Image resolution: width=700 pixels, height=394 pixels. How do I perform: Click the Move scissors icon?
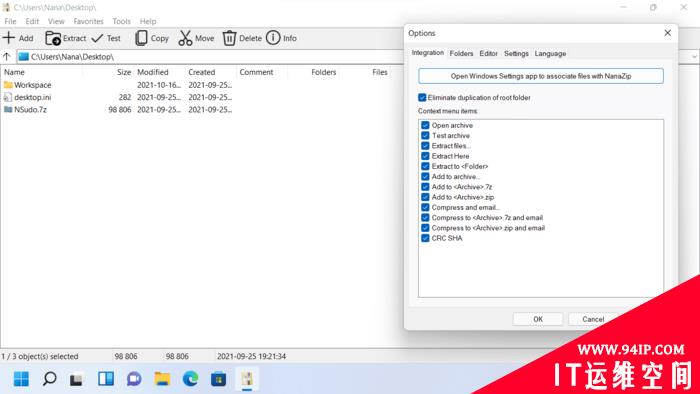pyautogui.click(x=185, y=38)
